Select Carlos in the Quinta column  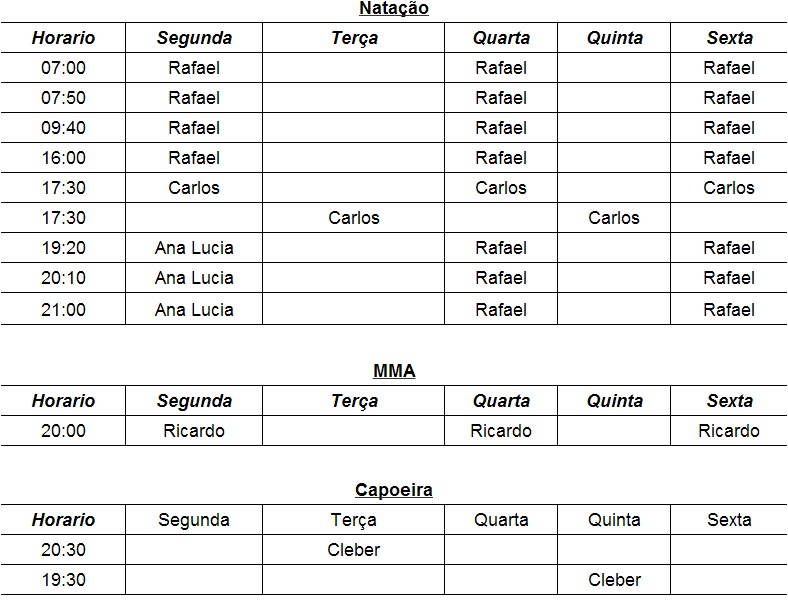pos(614,218)
